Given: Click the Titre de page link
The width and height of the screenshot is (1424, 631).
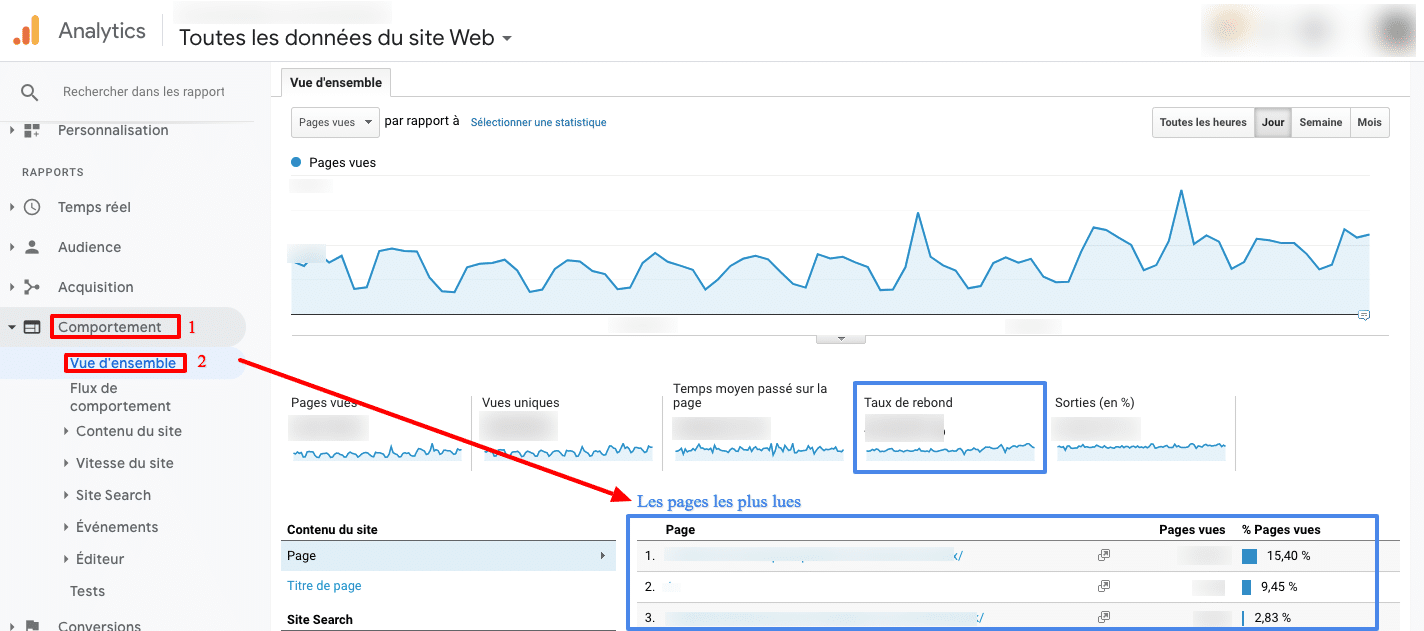Looking at the screenshot, I should click(x=324, y=586).
